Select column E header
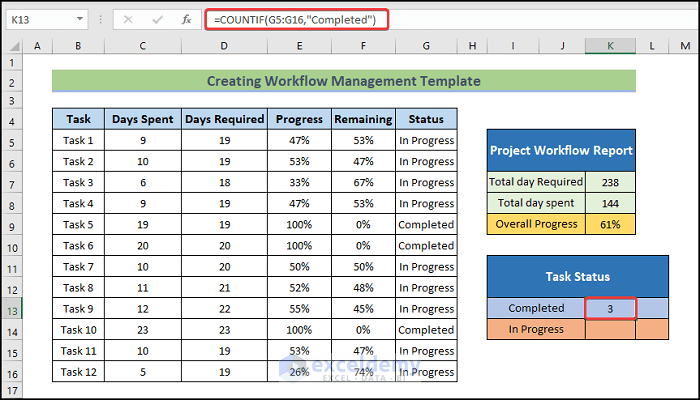The width and height of the screenshot is (700, 400). tap(299, 46)
